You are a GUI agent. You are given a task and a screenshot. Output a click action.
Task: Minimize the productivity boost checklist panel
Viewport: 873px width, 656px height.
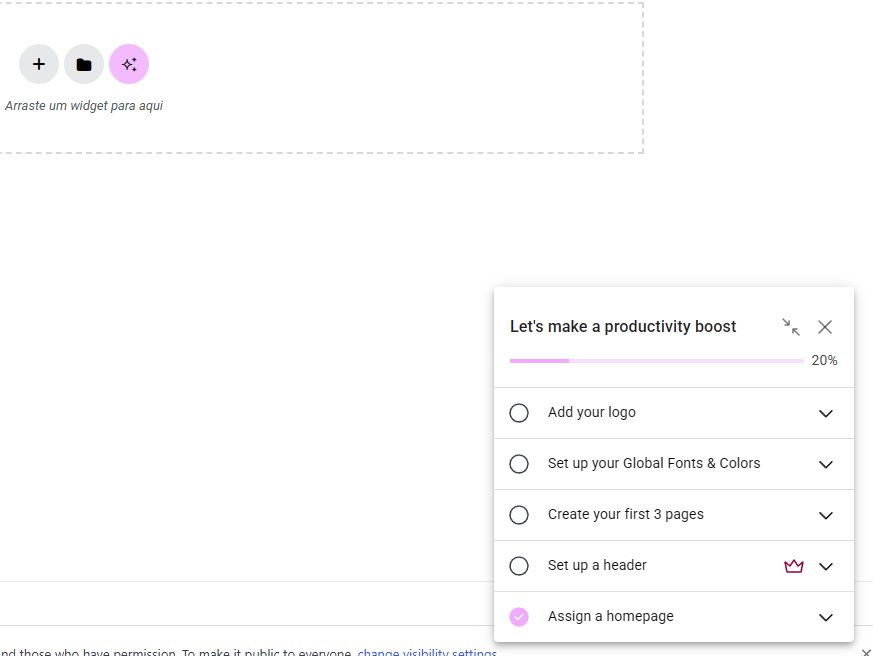pos(790,327)
